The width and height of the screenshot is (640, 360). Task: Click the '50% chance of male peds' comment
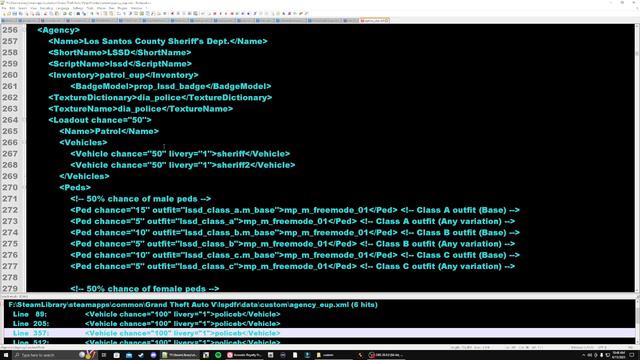click(x=140, y=199)
